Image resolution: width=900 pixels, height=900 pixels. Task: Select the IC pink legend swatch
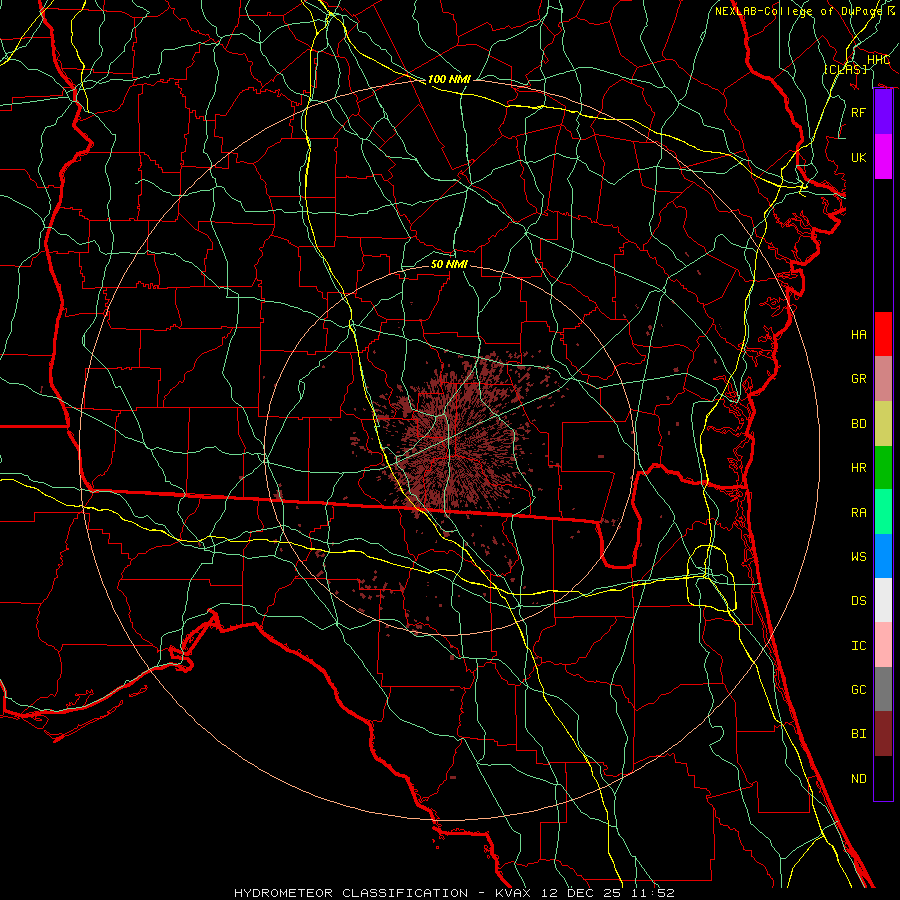click(883, 645)
